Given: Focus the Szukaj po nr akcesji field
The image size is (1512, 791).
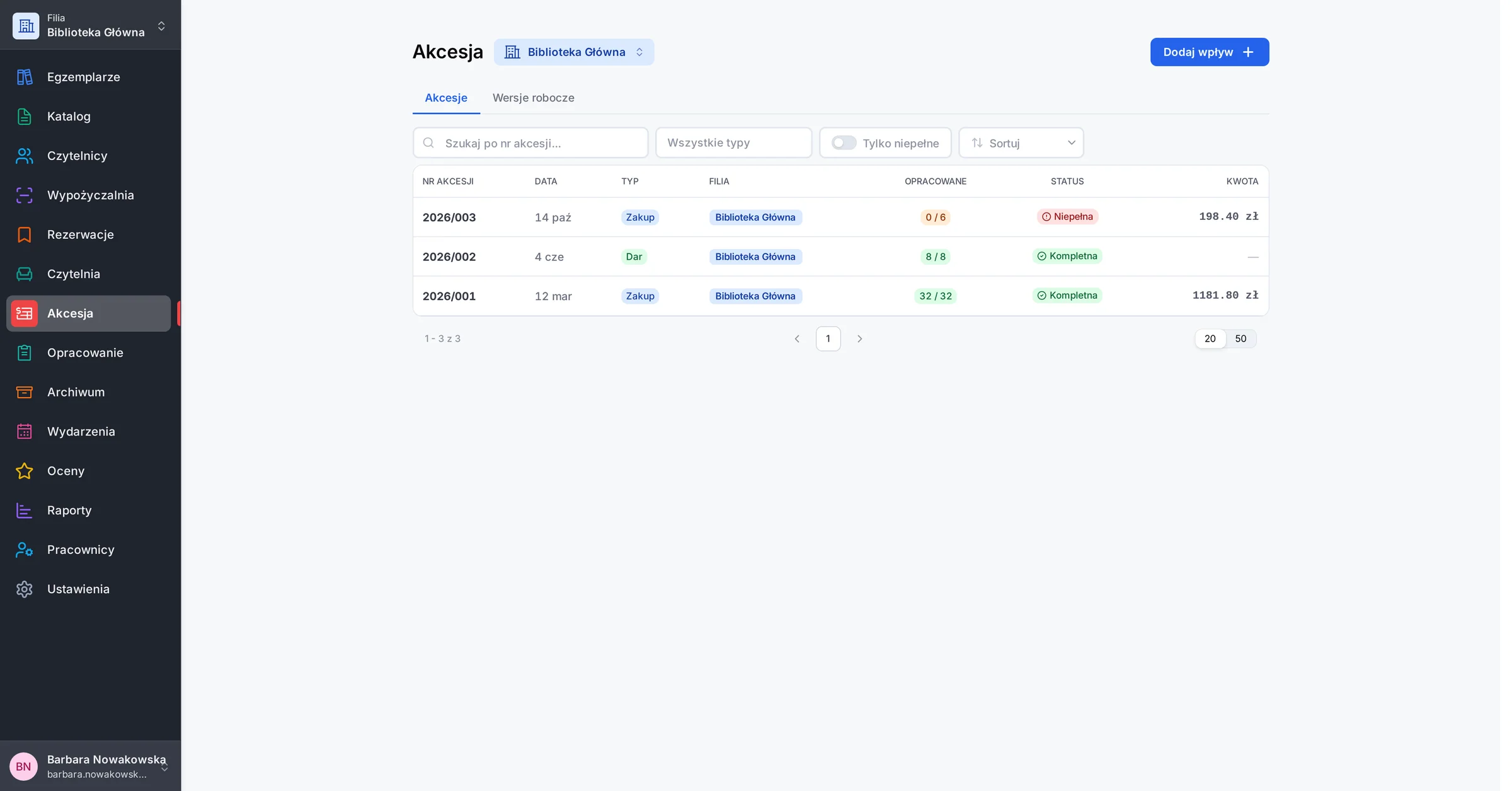Looking at the screenshot, I should [x=530, y=143].
